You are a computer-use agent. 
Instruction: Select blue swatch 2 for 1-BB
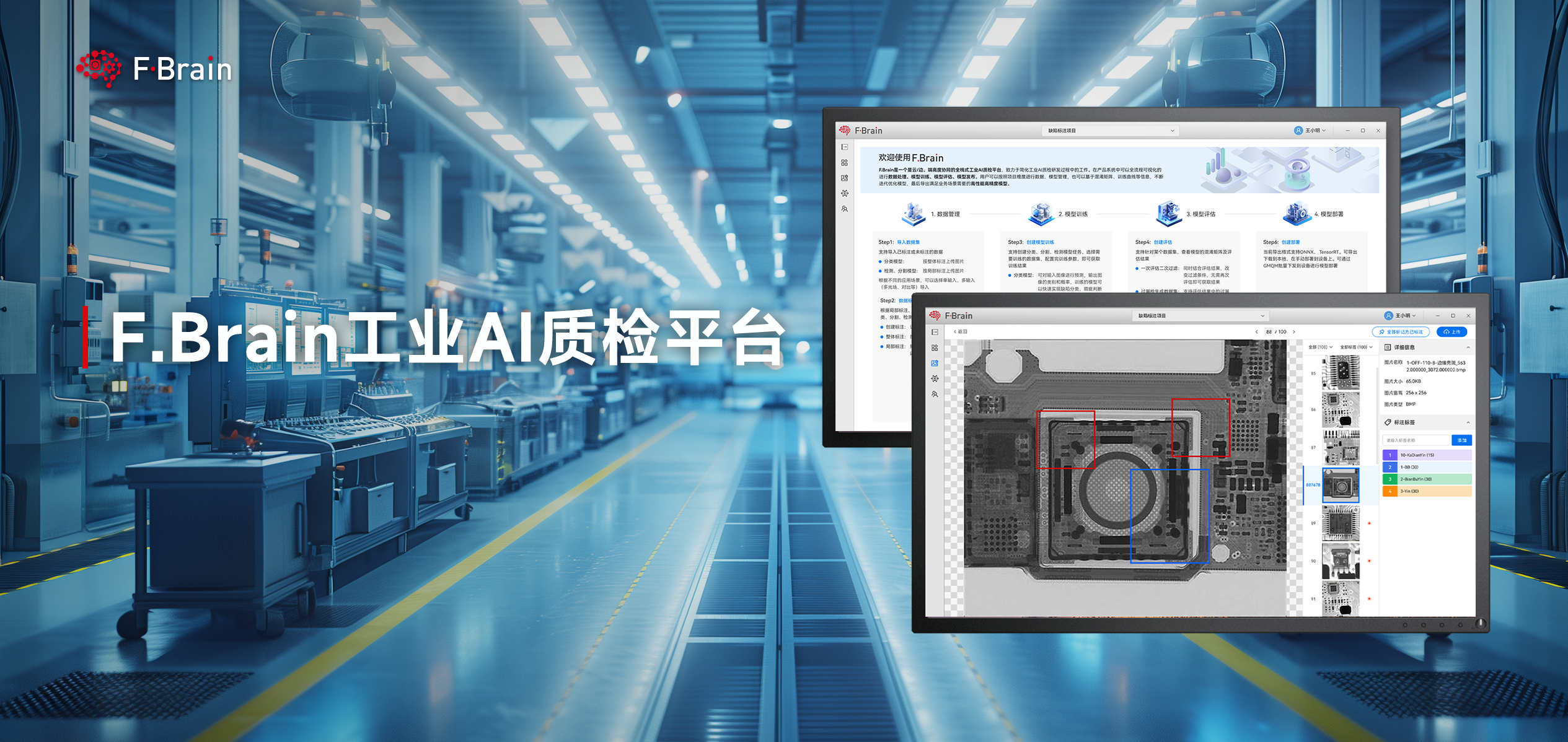1390,467
